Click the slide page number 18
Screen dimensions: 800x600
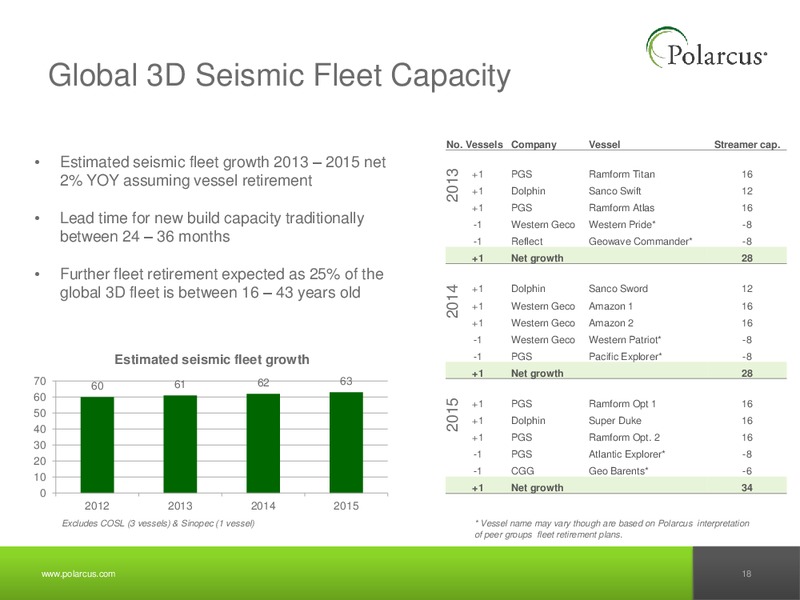(x=746, y=574)
